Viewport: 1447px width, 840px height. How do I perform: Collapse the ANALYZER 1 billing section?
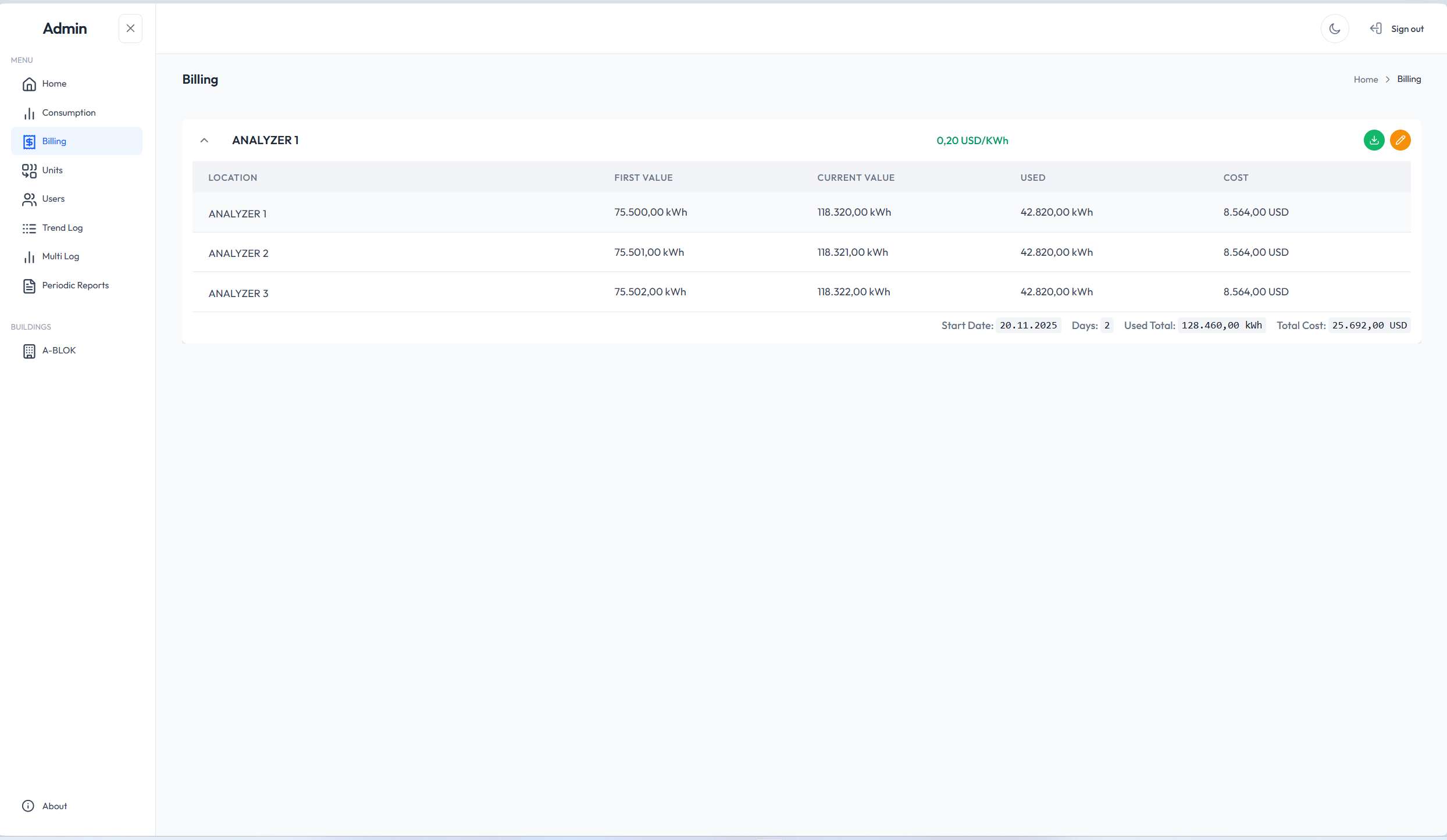[x=204, y=140]
